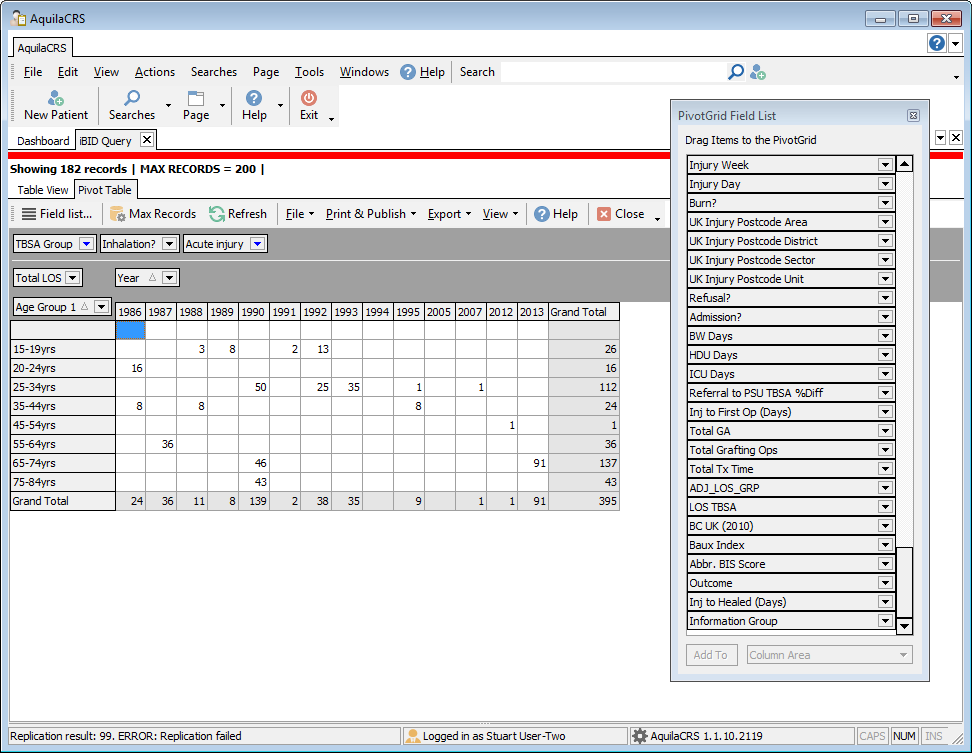The image size is (972, 753).
Task: Open the Column Area combo box
Action: [x=828, y=654]
